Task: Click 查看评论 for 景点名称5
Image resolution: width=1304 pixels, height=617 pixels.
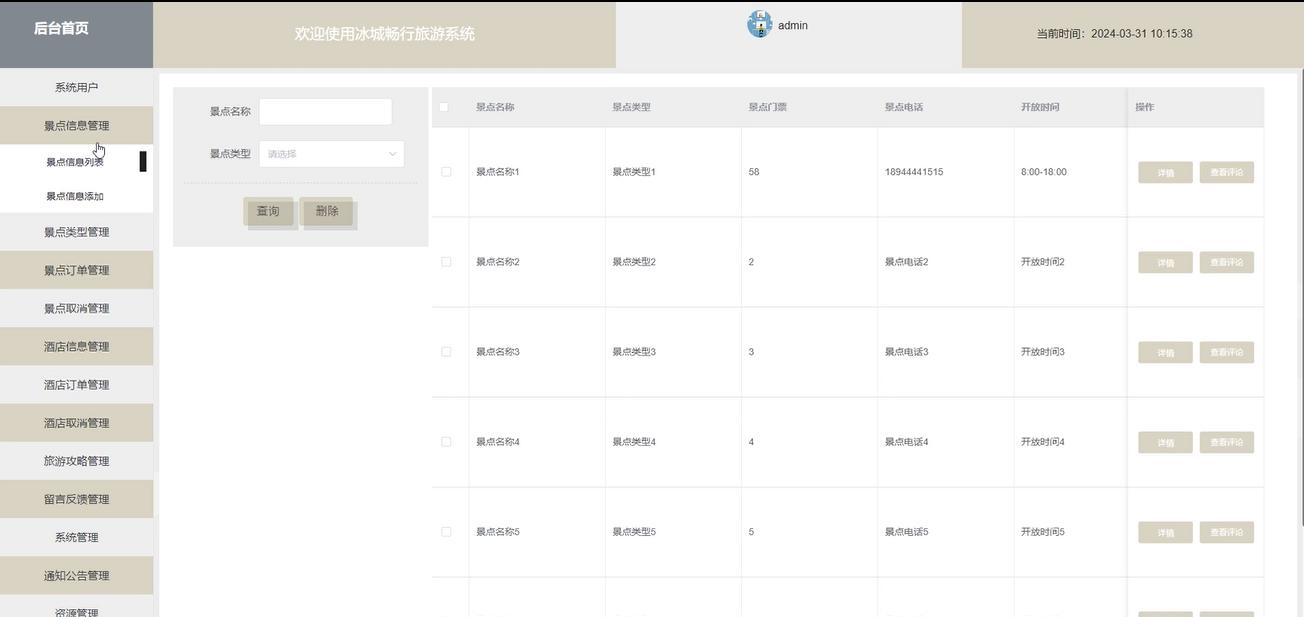Action: (1227, 532)
